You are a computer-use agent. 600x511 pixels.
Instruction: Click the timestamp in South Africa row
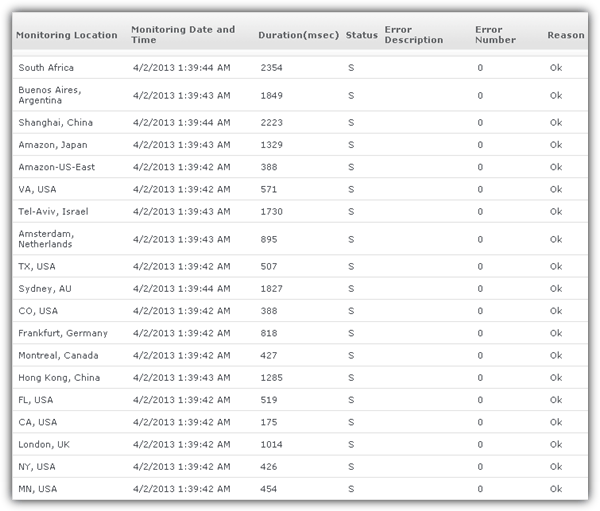coord(182,68)
